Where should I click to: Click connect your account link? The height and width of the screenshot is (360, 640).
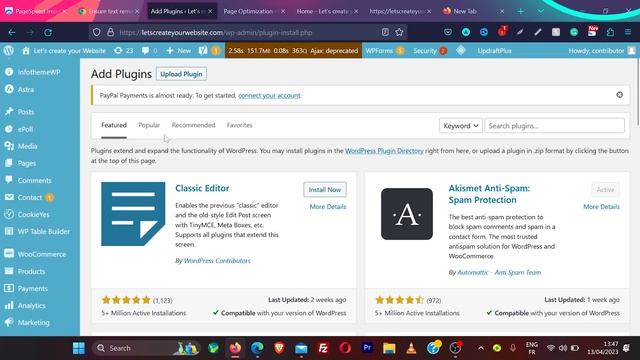269,95
